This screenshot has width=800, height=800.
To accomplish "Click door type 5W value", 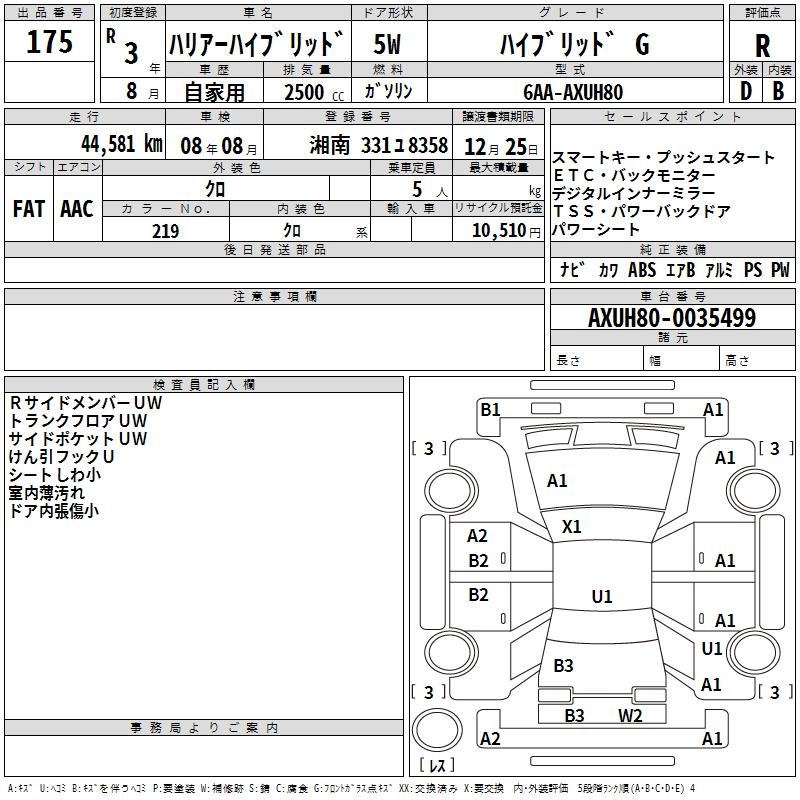I will 388,44.
